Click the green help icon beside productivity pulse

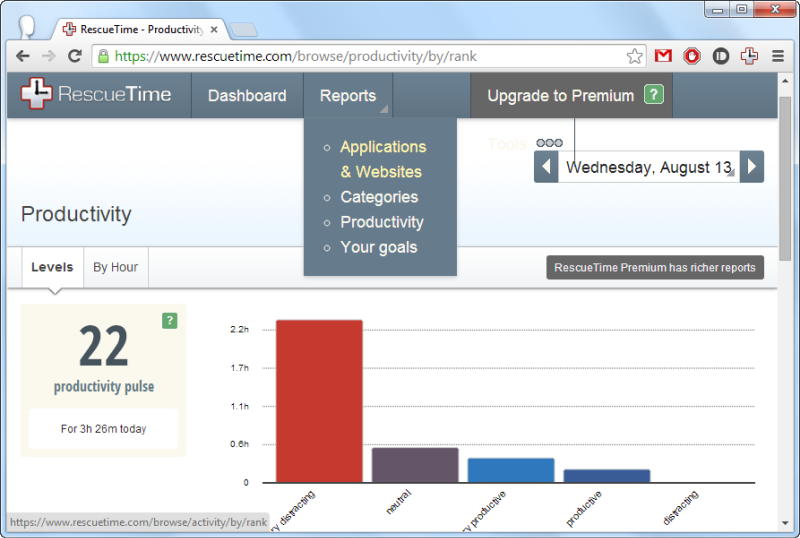[x=169, y=321]
